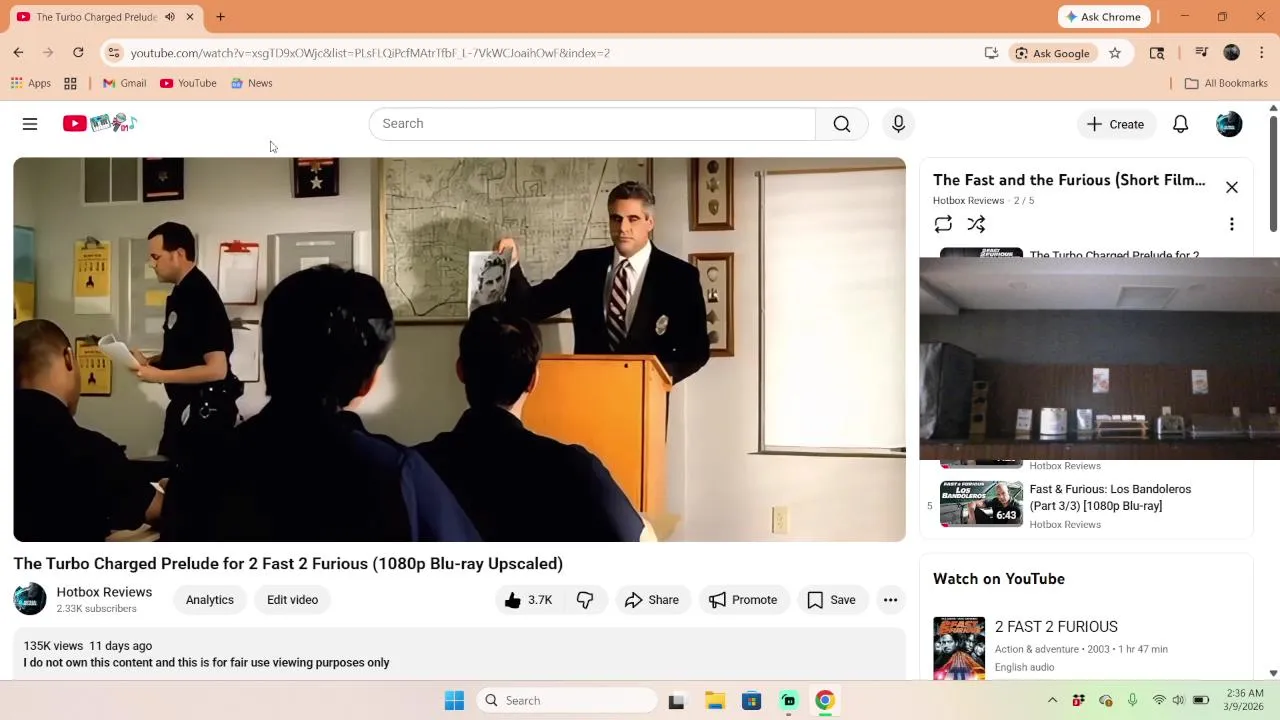
Task: Open Windows Start menu
Action: click(x=454, y=700)
